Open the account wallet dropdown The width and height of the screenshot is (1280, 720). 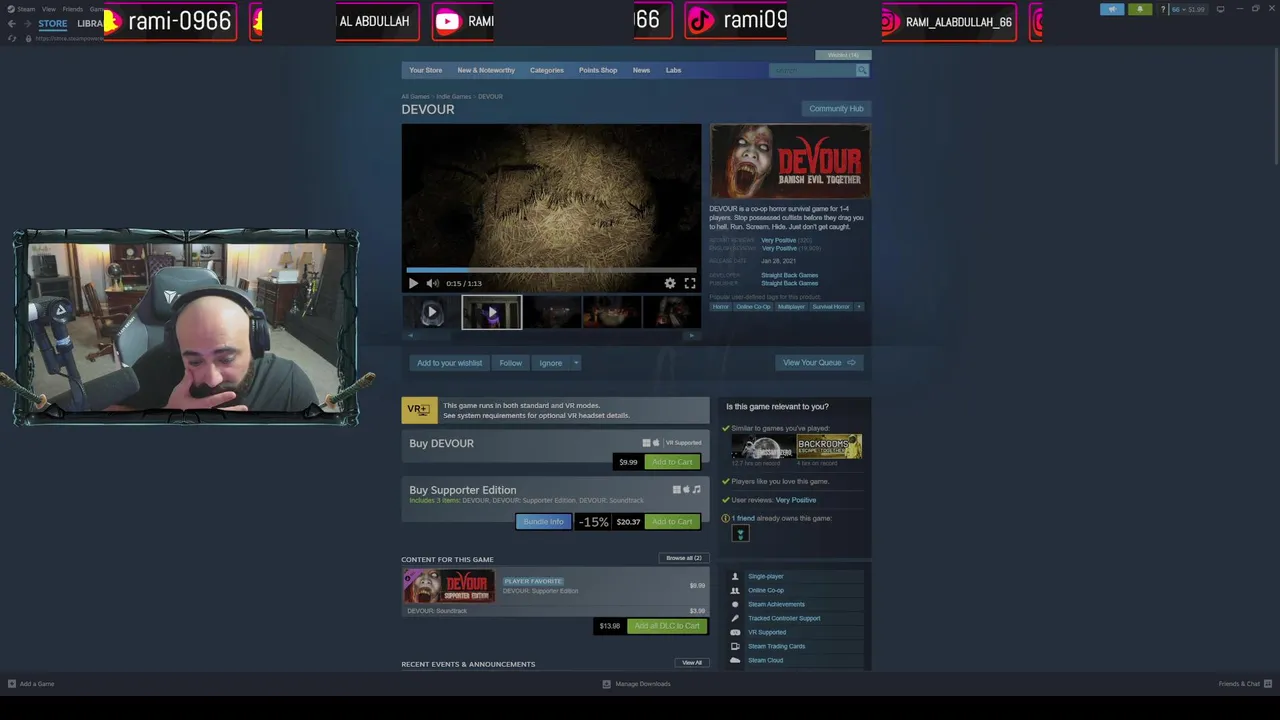tap(1189, 9)
